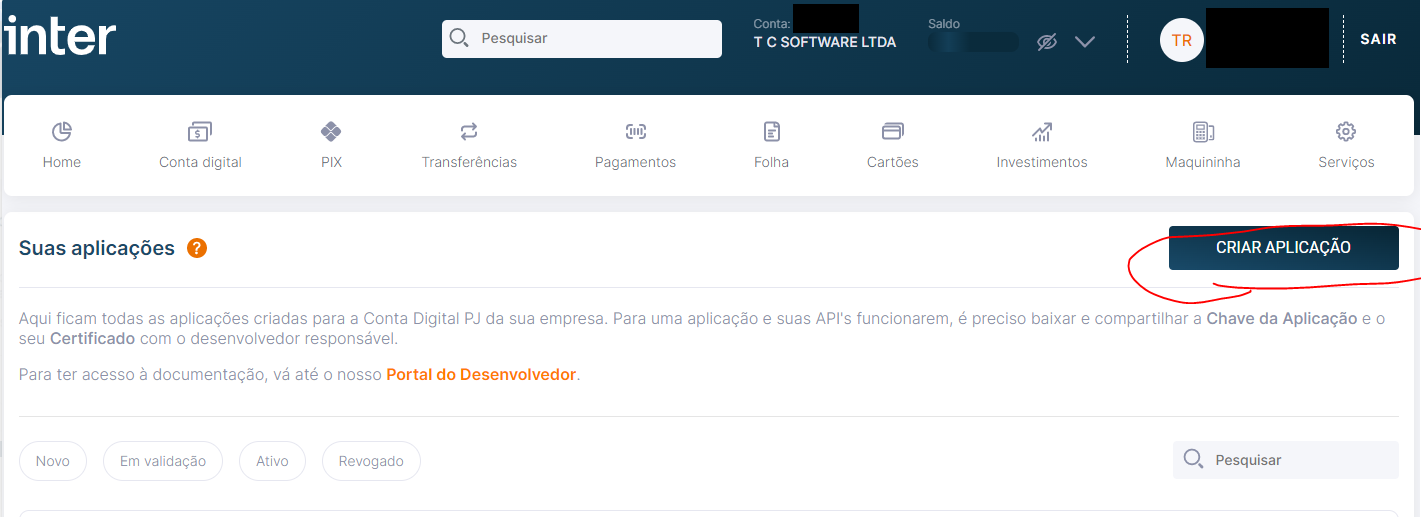Open the Cartões menu label
Image resolution: width=1421 pixels, height=517 pixels.
point(892,162)
